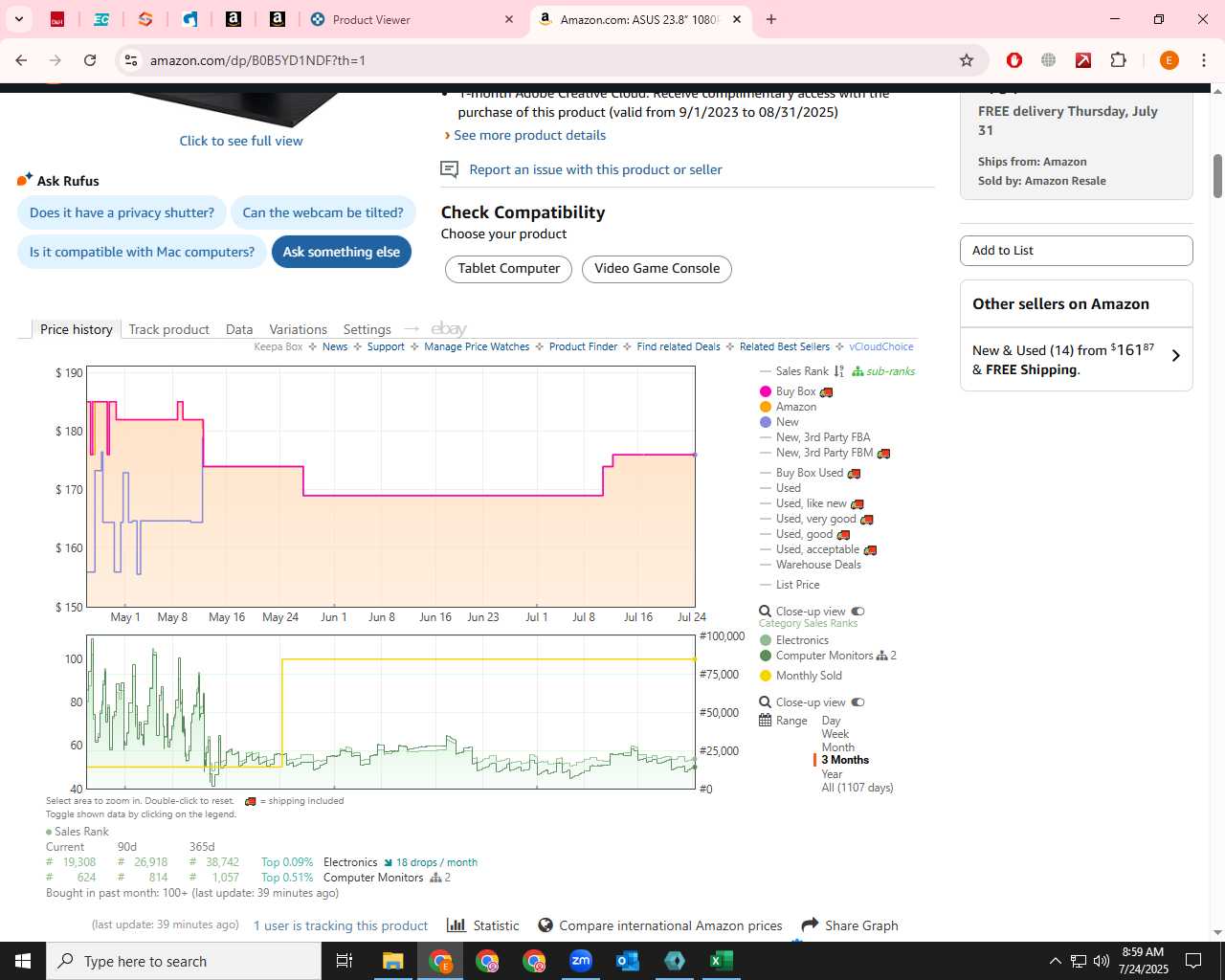This screenshot has height=980, width=1225.
Task: Click the report issue speech bubble icon
Action: 449,169
